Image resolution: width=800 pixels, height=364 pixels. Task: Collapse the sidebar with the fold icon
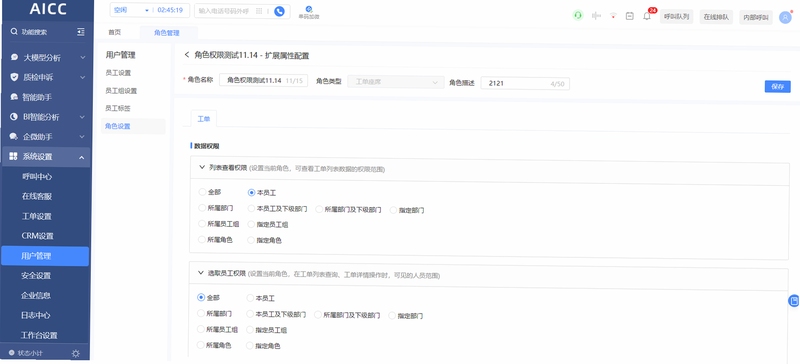coord(81,32)
